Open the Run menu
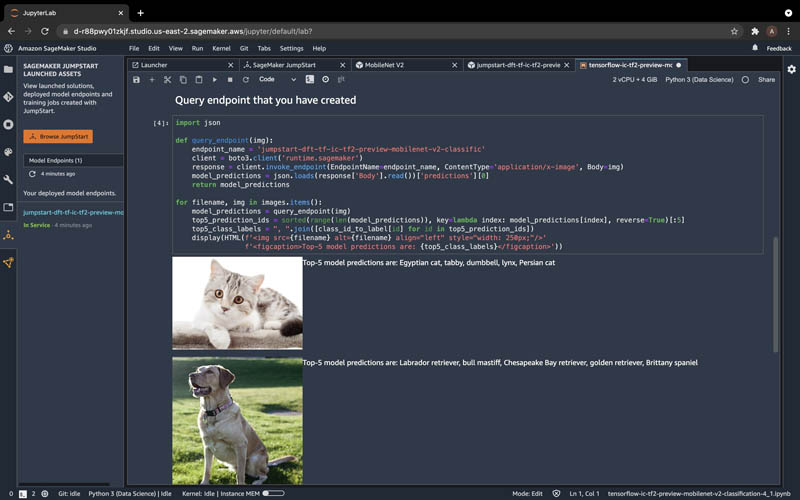This screenshot has width=800, height=500. point(197,48)
